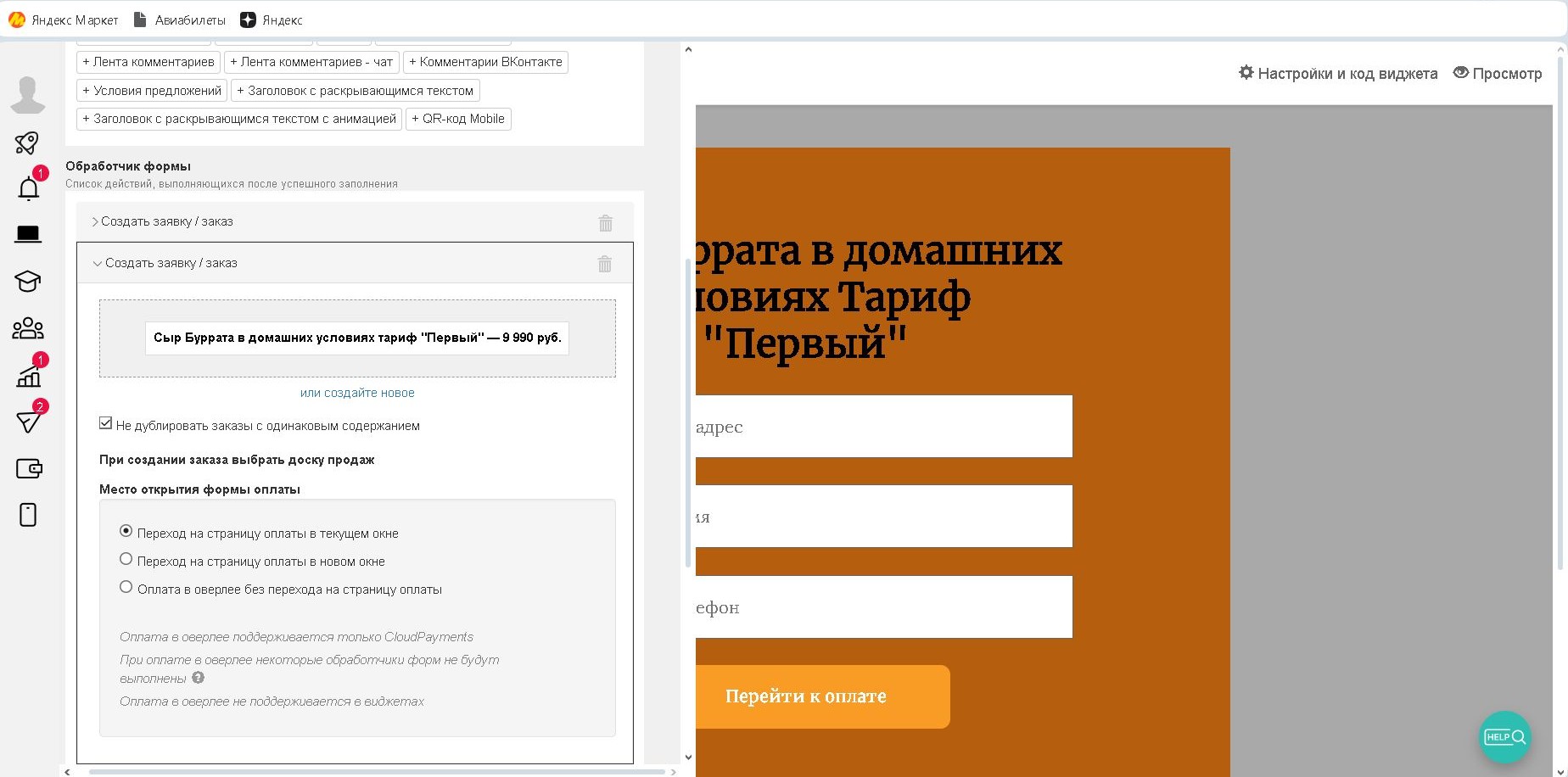Click the laptop icon in the sidebar

click(28, 234)
